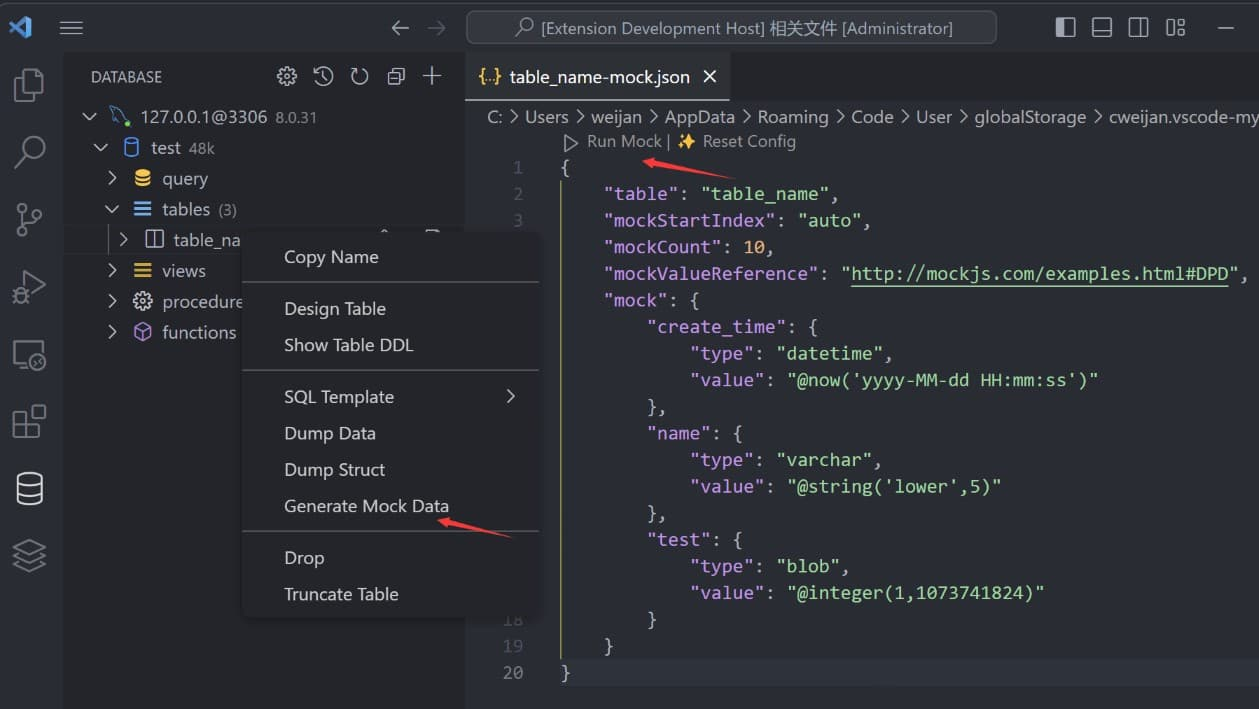1259x709 pixels.
Task: Open database panel settings gear
Action: (x=287, y=77)
